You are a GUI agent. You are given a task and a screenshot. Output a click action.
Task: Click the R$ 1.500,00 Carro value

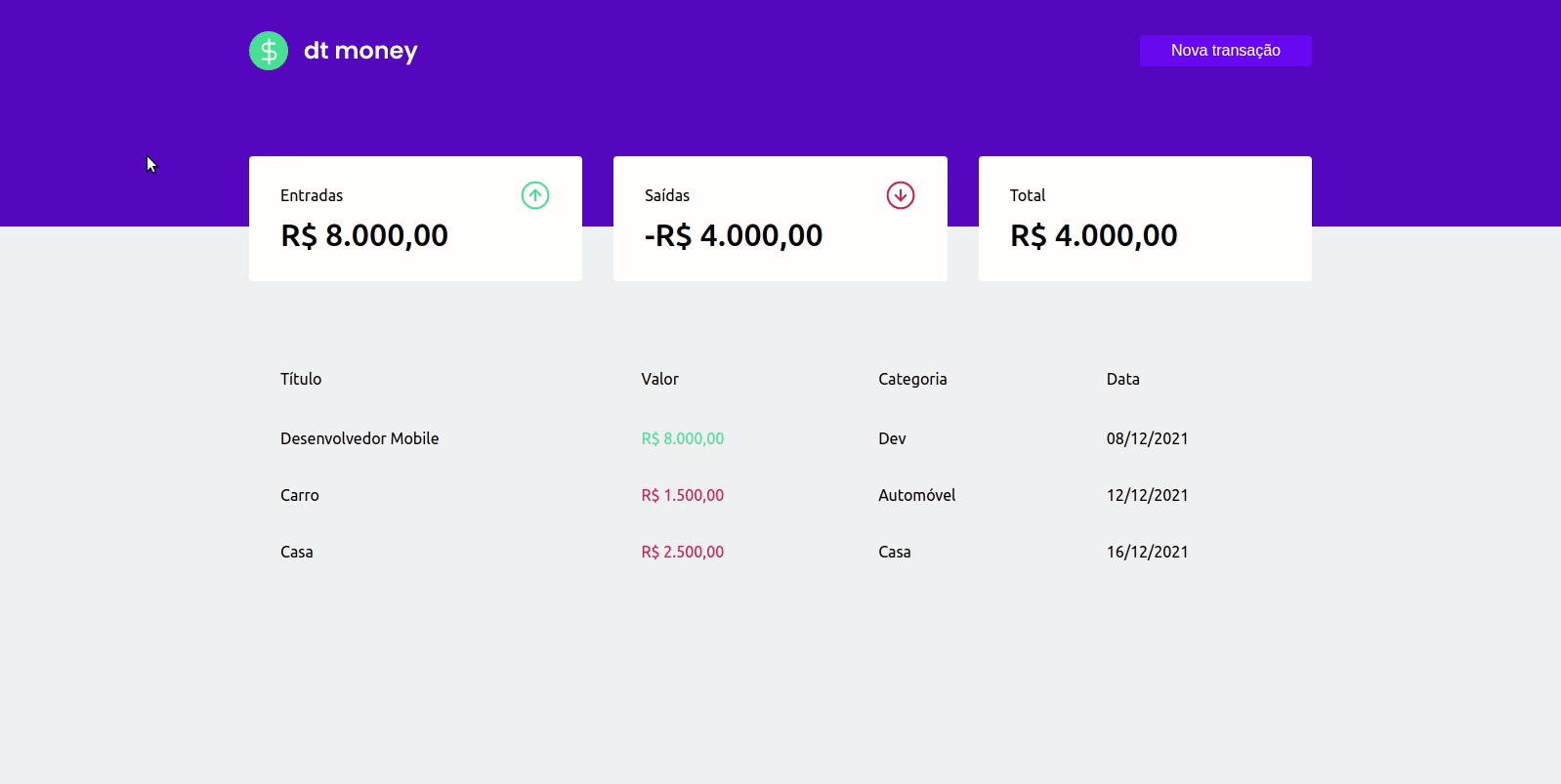coord(682,495)
